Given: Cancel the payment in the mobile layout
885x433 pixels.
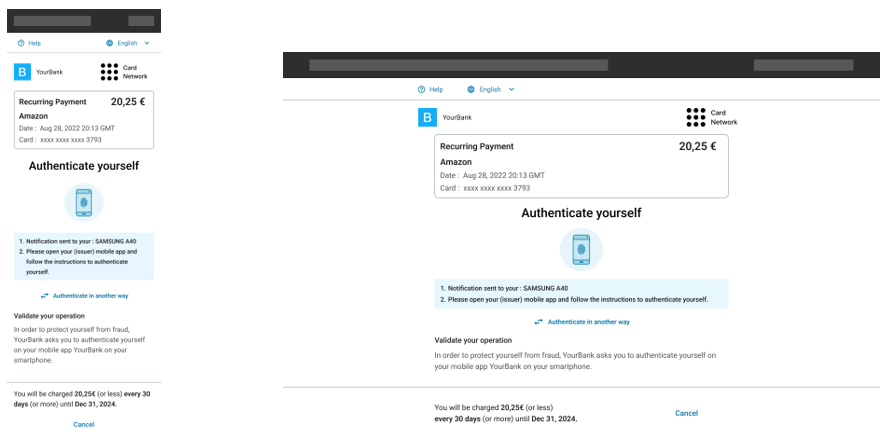Looking at the screenshot, I should pos(84,424).
